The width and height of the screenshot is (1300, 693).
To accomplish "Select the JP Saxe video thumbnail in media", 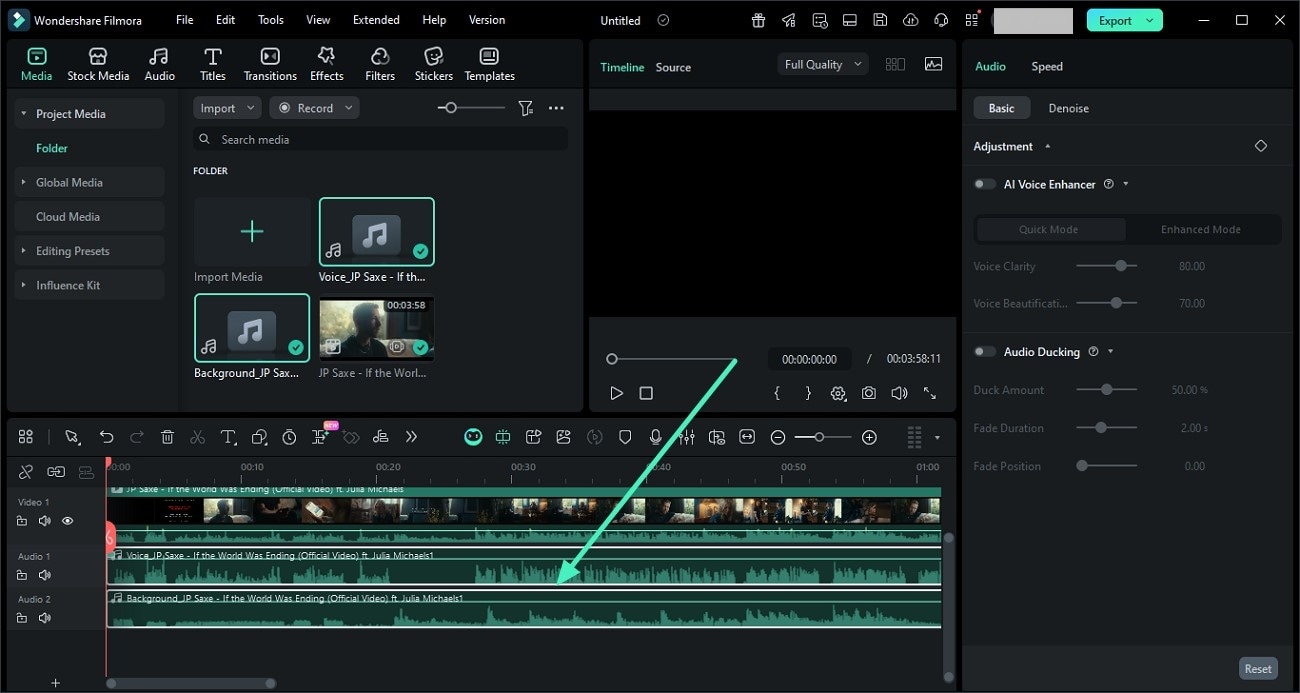I will click(x=375, y=328).
